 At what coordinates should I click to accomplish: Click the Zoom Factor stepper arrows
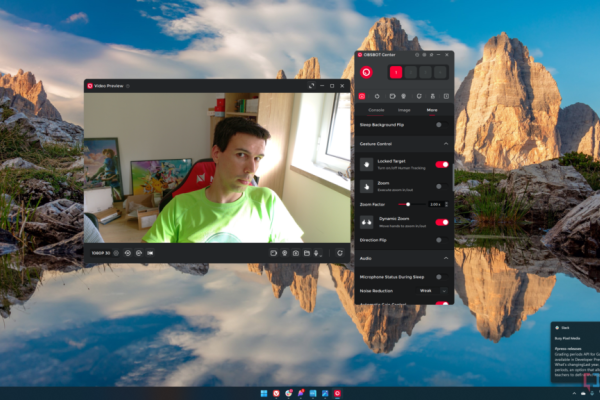[x=446, y=204]
